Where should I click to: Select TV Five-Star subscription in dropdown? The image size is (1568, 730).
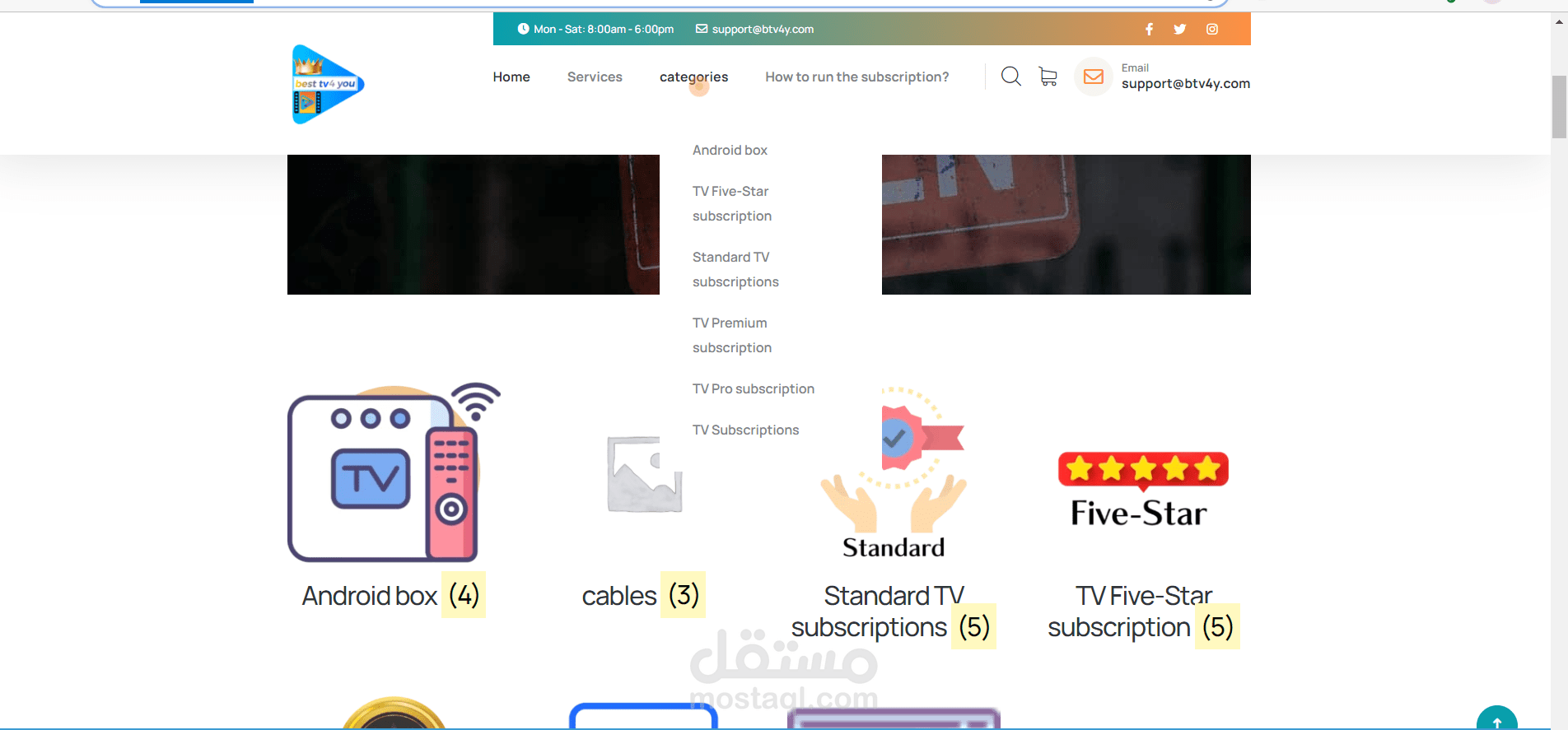click(732, 203)
